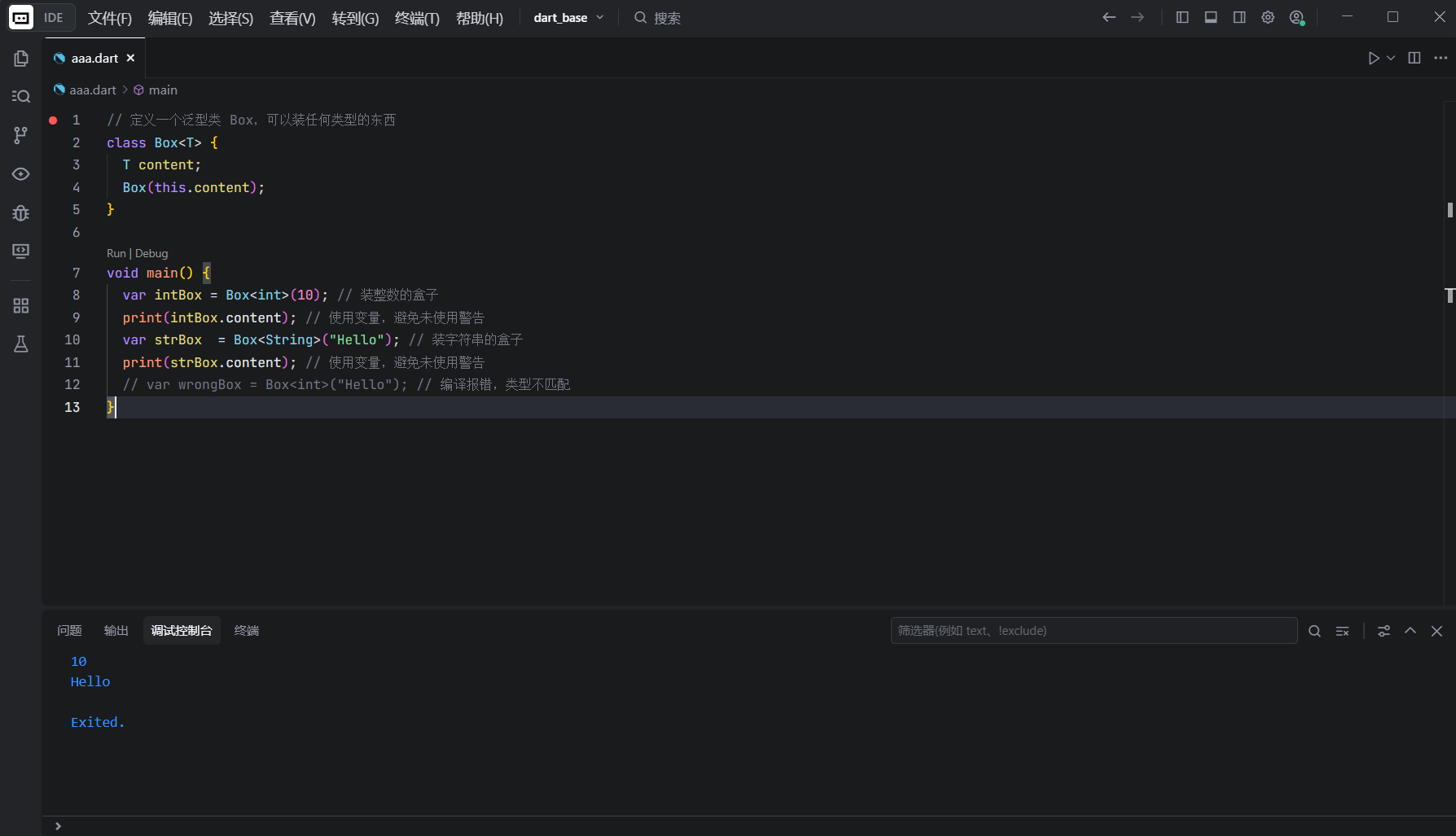Run the Dart file with play button
This screenshot has width=1456, height=836.
pos(1374,58)
